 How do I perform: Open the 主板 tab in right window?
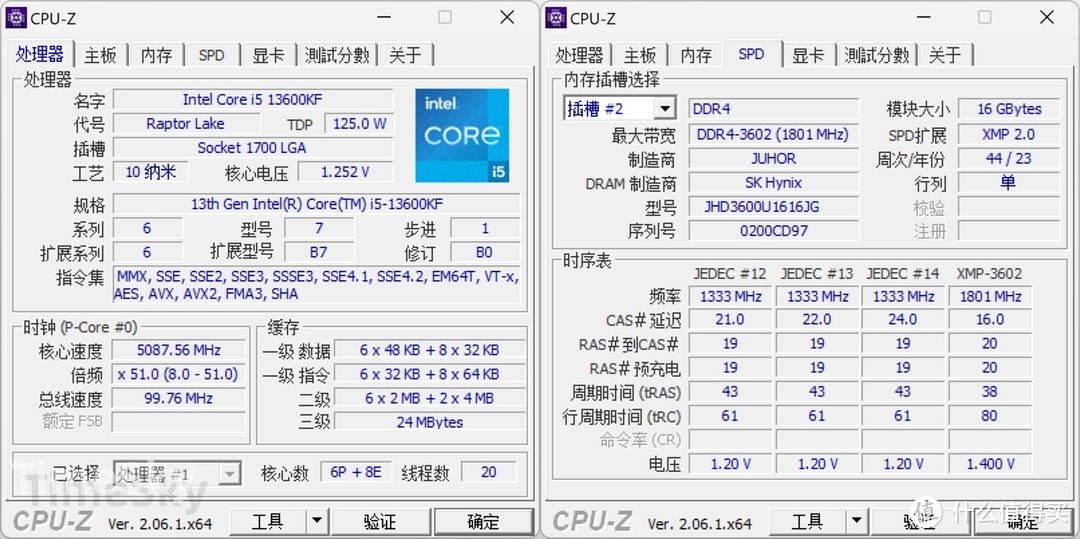(x=640, y=55)
